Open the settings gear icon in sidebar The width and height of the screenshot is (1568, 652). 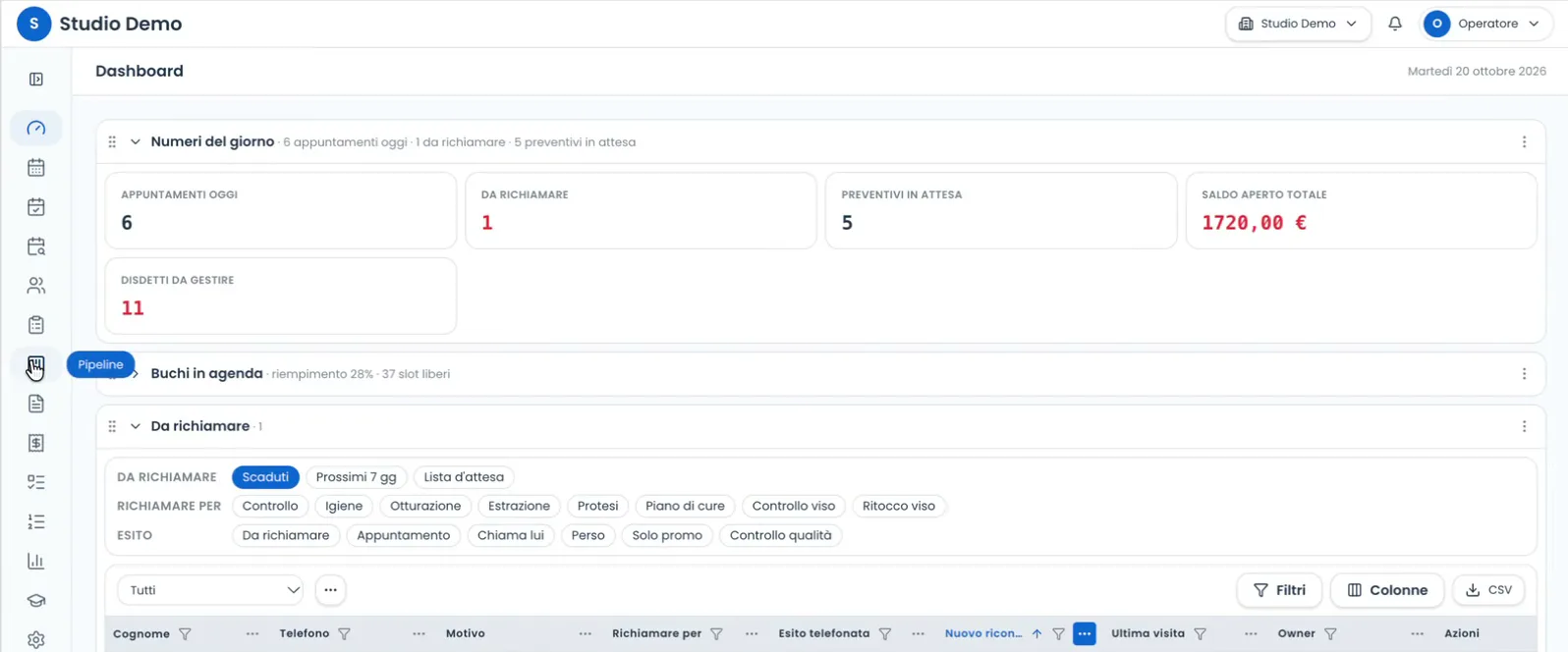[36, 639]
